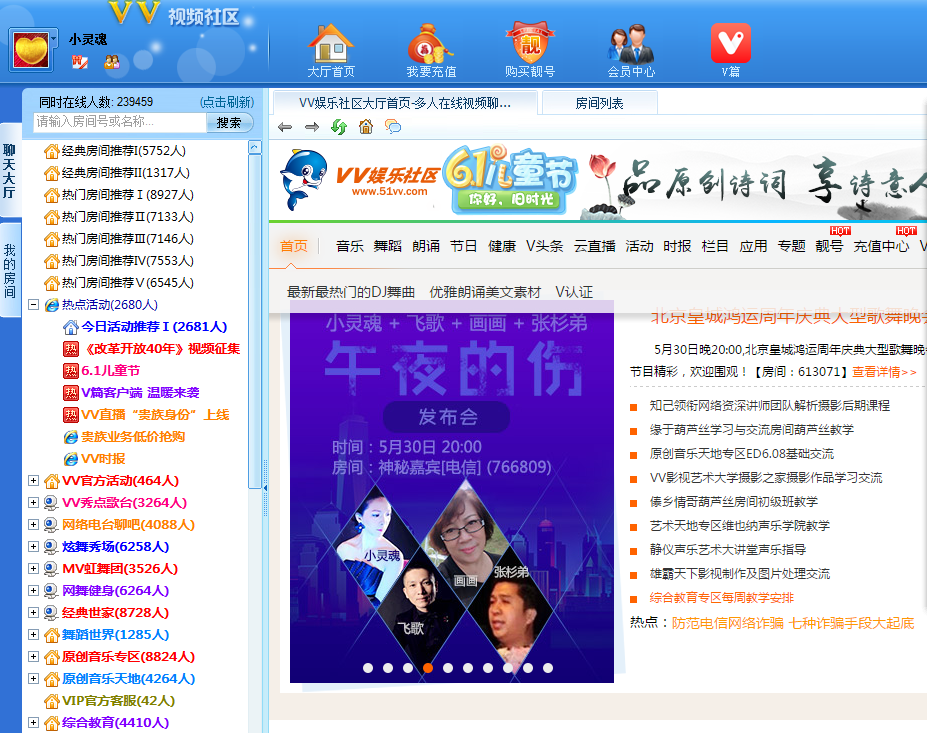Click the chat bubbles icon in browser toolbar
927x733 pixels.
(393, 127)
